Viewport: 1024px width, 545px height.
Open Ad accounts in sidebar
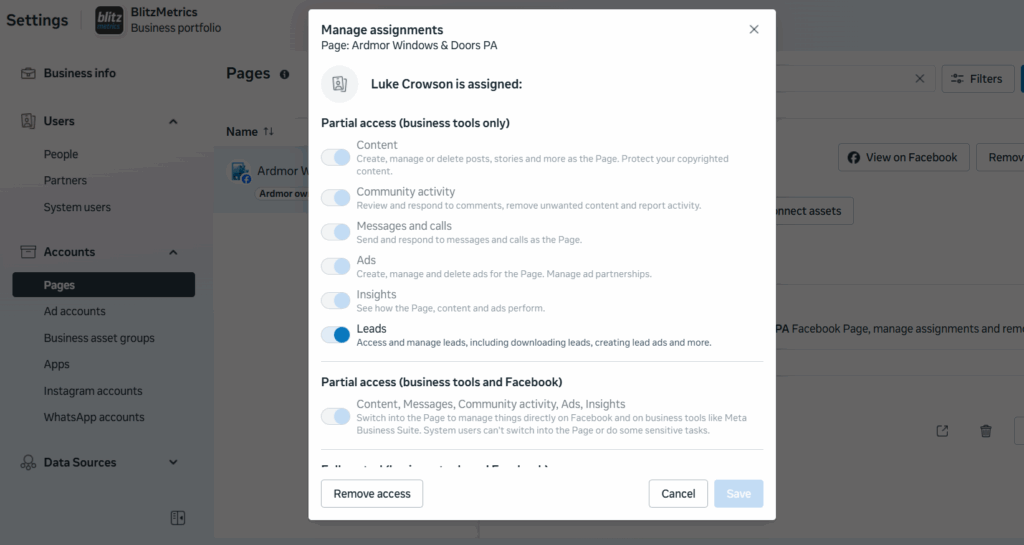(x=74, y=311)
